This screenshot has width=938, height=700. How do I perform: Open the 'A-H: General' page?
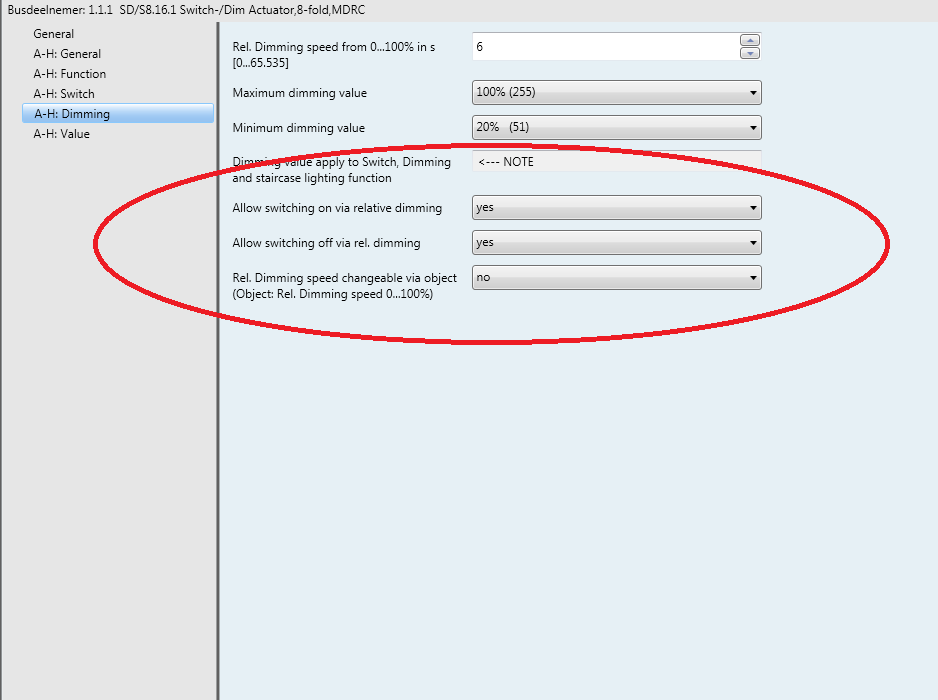tap(67, 54)
